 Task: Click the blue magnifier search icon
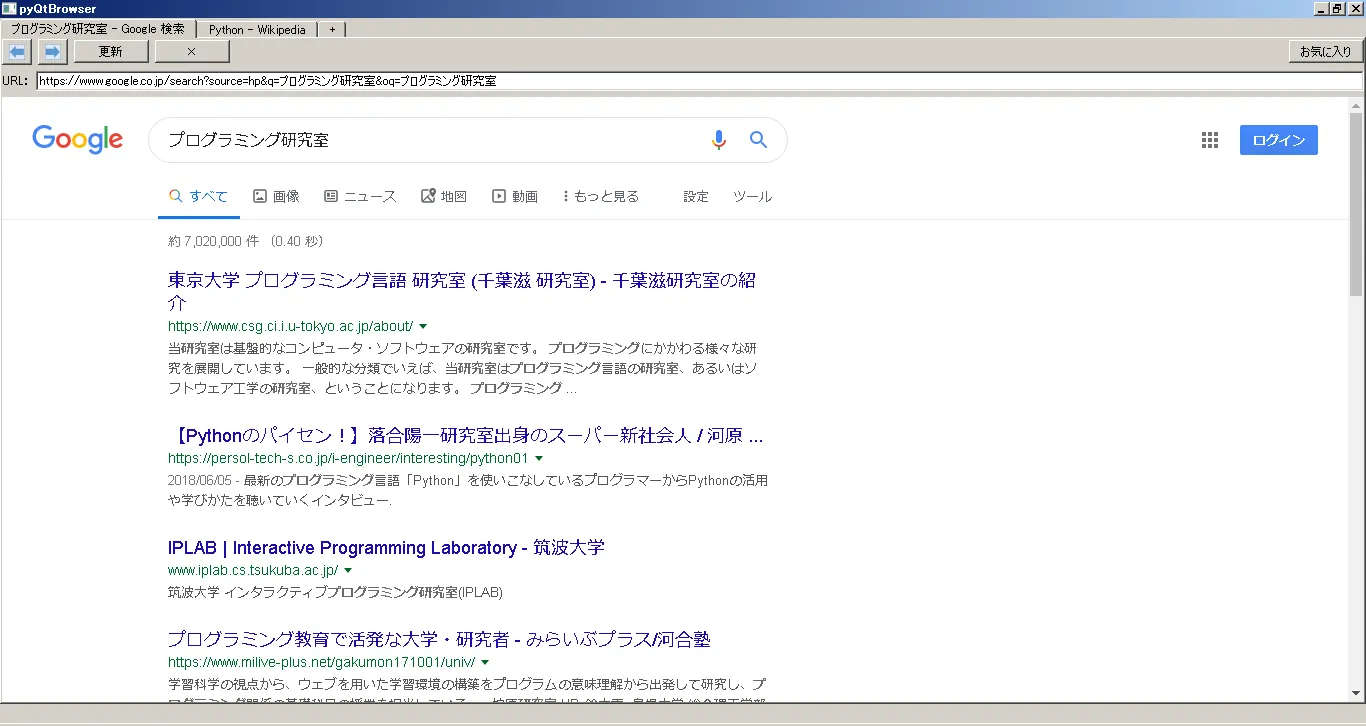point(758,140)
